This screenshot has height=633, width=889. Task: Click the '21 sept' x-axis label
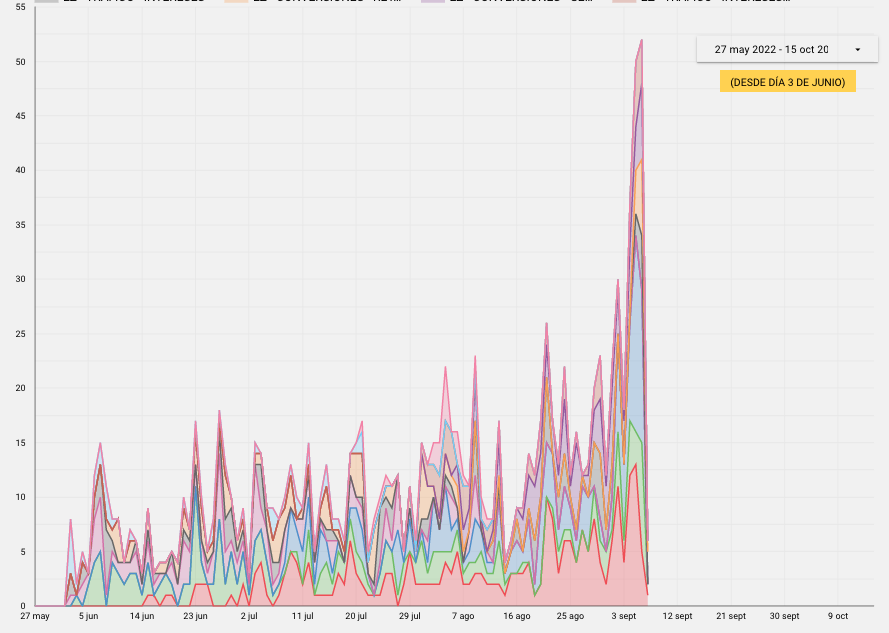(731, 616)
